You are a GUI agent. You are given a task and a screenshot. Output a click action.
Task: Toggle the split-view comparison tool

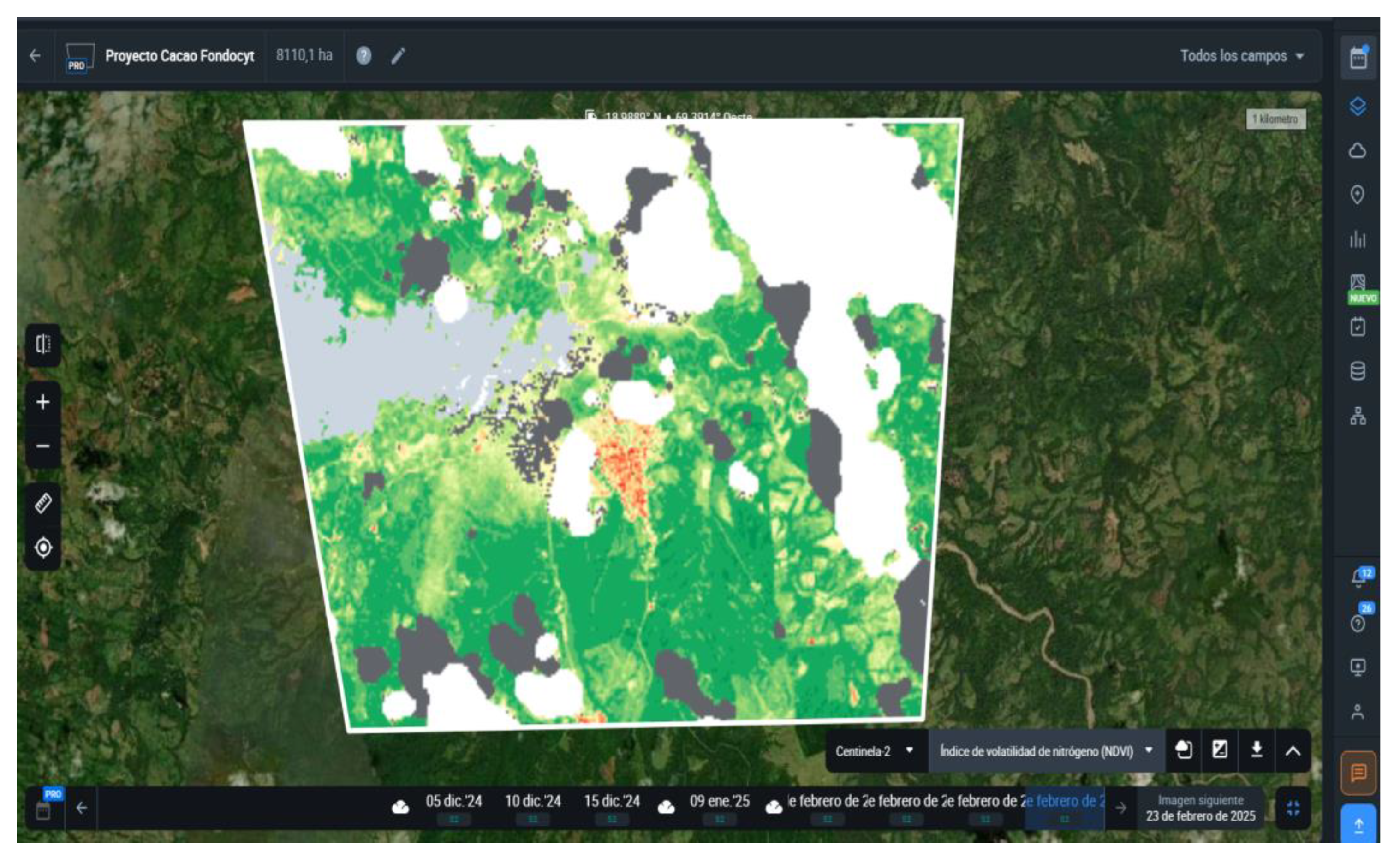[43, 344]
